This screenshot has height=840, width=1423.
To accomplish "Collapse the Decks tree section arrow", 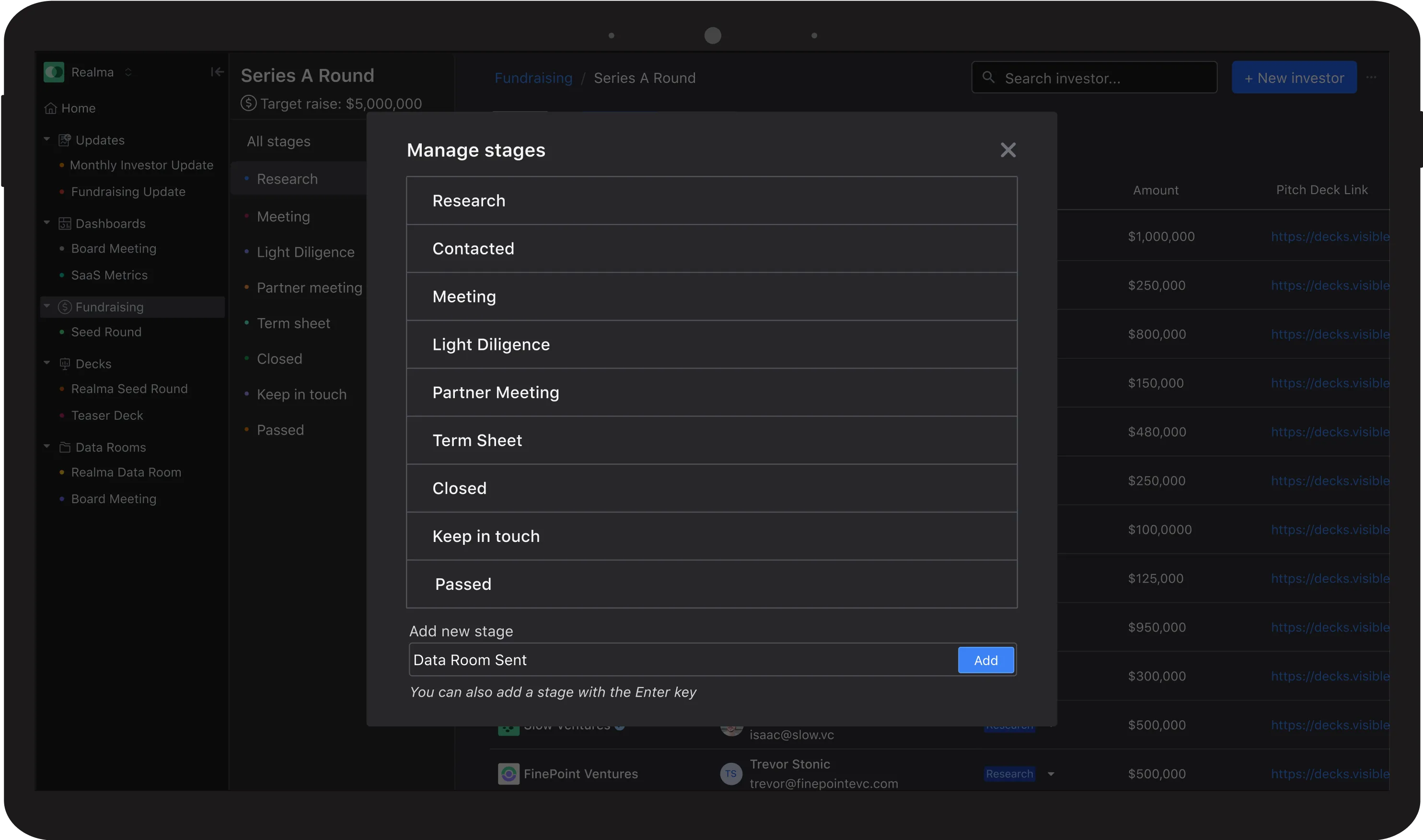I will pos(47,363).
